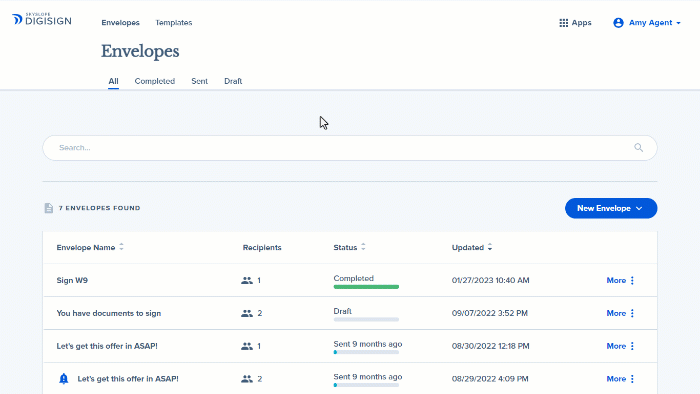
Task: Switch to the Draft tab
Action: 233,81
